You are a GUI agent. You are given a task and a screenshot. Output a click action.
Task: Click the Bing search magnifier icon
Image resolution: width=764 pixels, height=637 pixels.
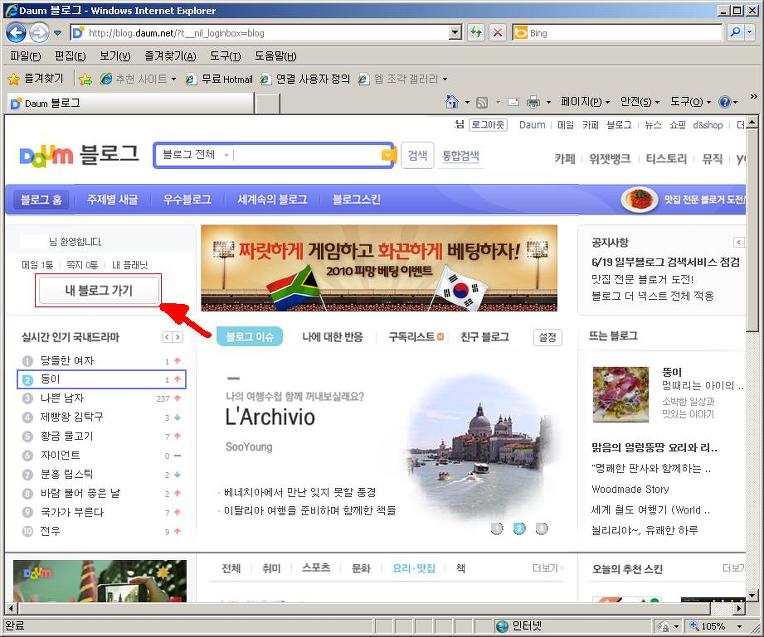click(735, 33)
